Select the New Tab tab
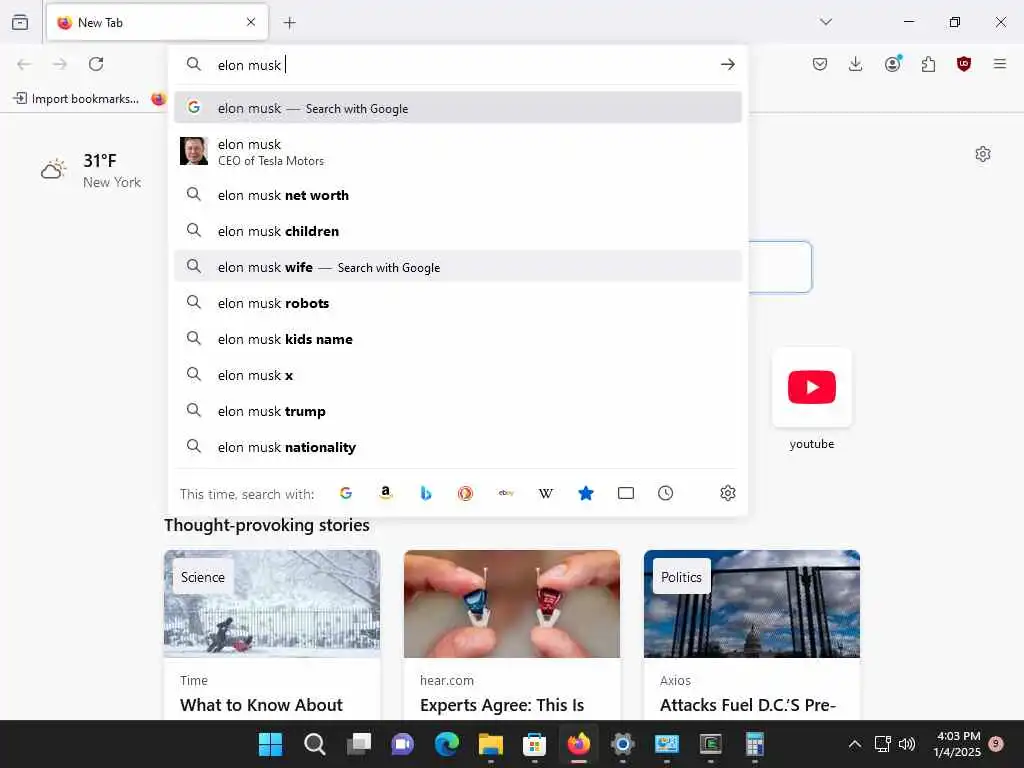The width and height of the screenshot is (1024, 768). (157, 23)
